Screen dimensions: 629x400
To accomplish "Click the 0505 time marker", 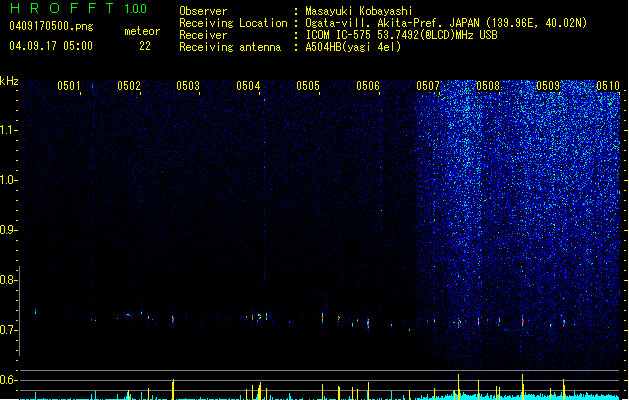I will (308, 86).
